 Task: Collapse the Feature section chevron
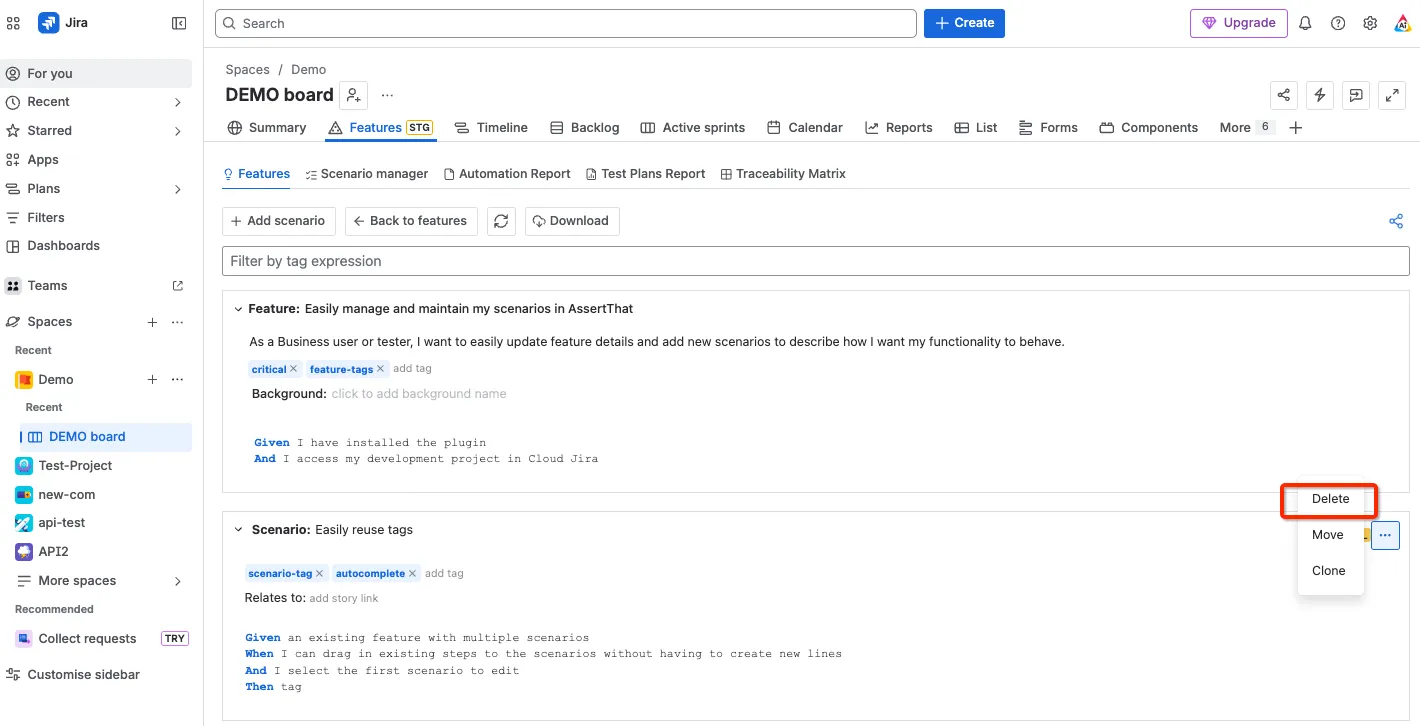coord(238,309)
